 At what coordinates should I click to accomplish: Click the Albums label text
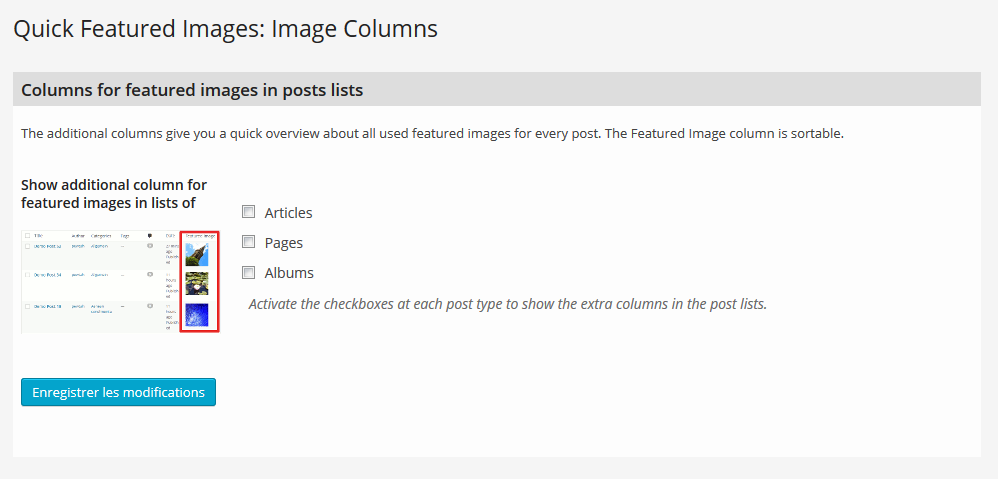289,273
